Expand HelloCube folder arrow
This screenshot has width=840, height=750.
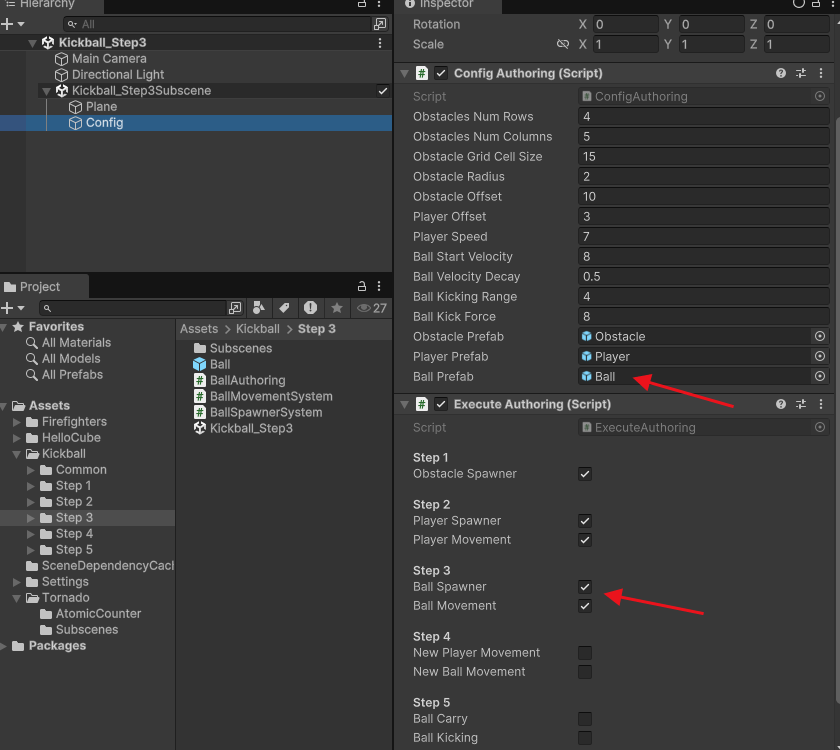click(x=17, y=438)
